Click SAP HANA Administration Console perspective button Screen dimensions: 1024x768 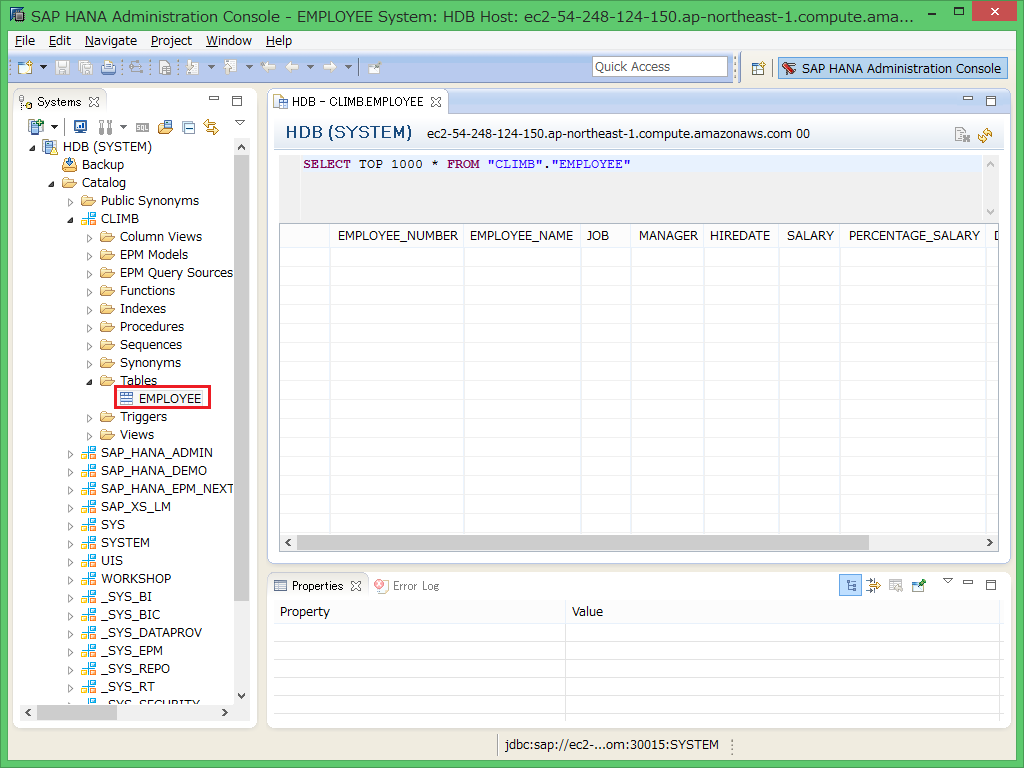892,68
